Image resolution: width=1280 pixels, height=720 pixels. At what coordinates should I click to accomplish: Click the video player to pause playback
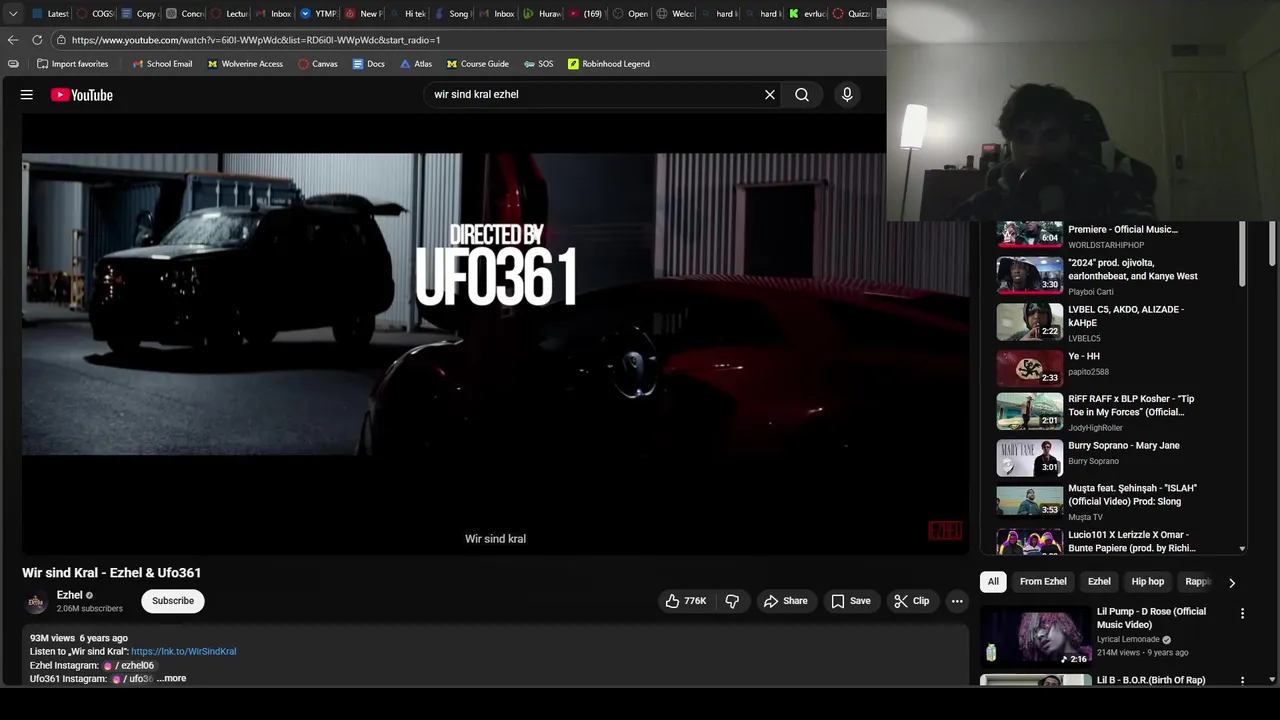point(495,333)
